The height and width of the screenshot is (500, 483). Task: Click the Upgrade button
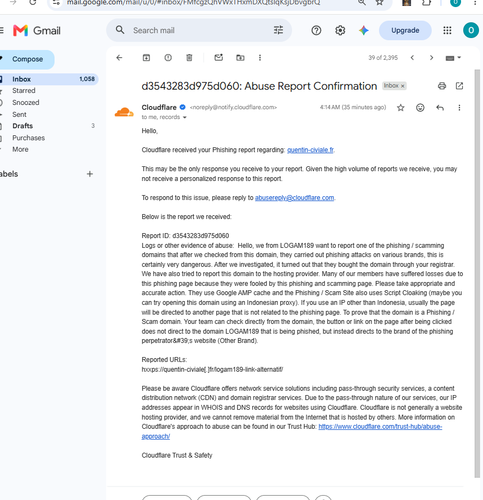(x=405, y=30)
